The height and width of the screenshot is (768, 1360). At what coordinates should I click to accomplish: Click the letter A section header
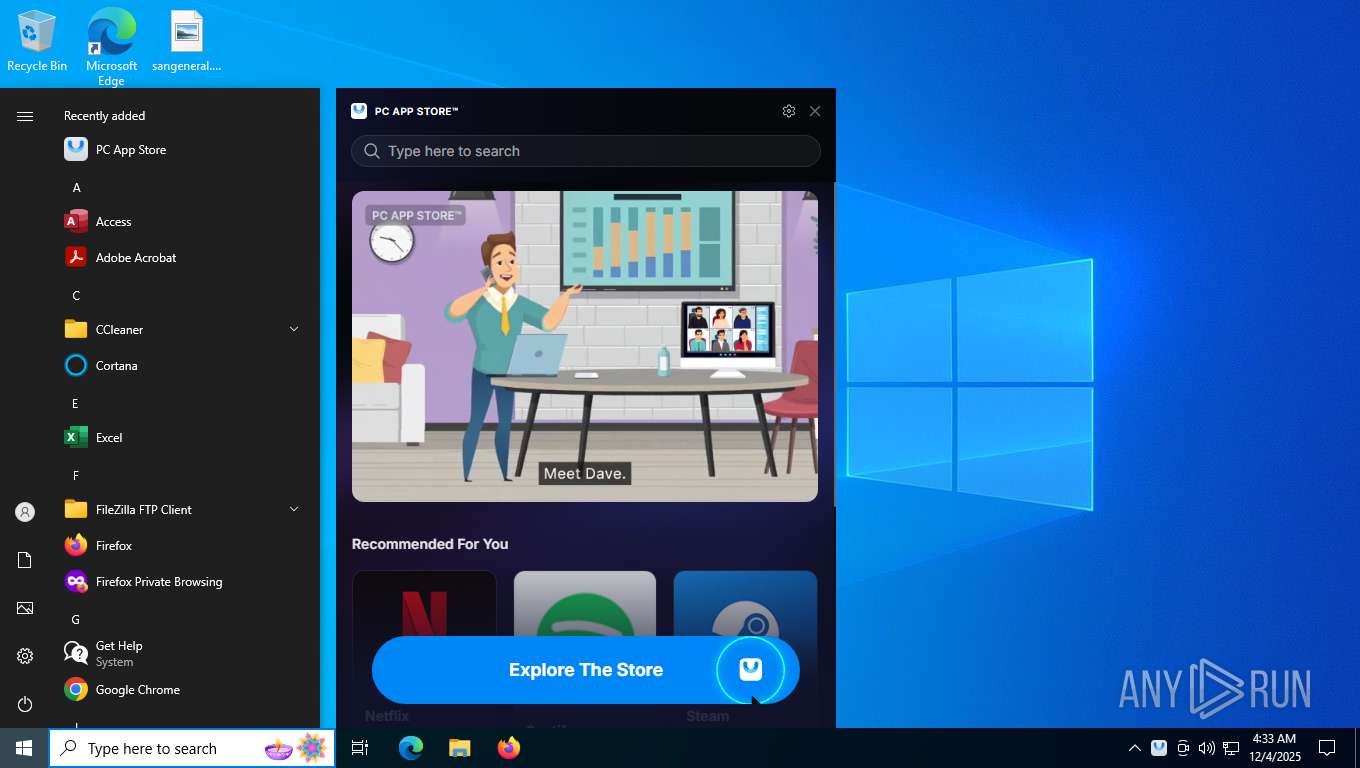[76, 188]
